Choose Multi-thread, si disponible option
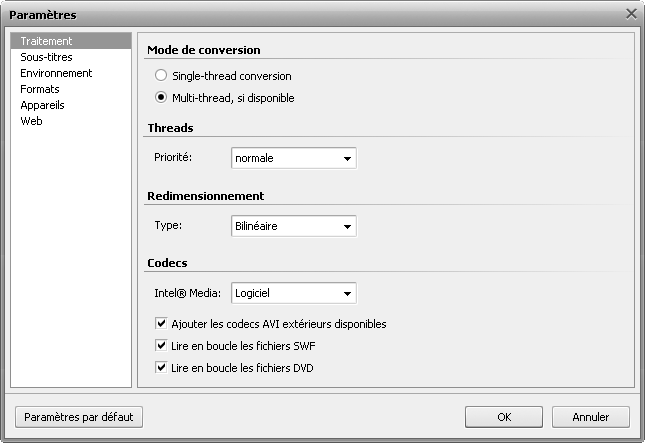The height and width of the screenshot is (443, 645). click(x=160, y=97)
